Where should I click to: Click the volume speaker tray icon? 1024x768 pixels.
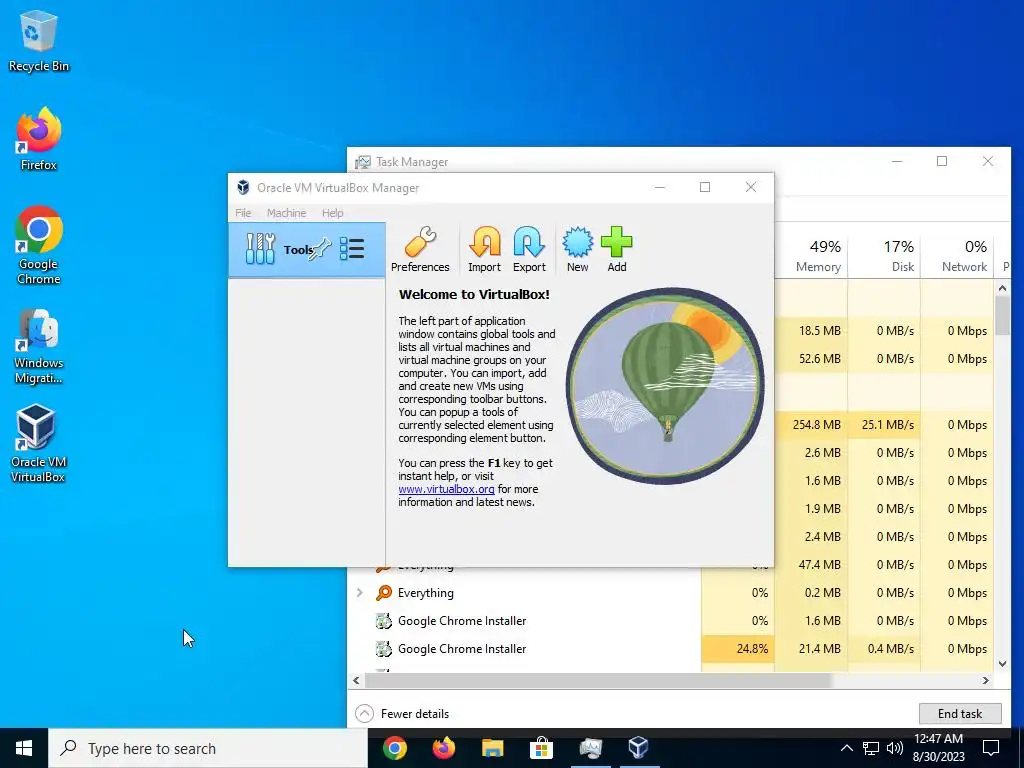(895, 748)
